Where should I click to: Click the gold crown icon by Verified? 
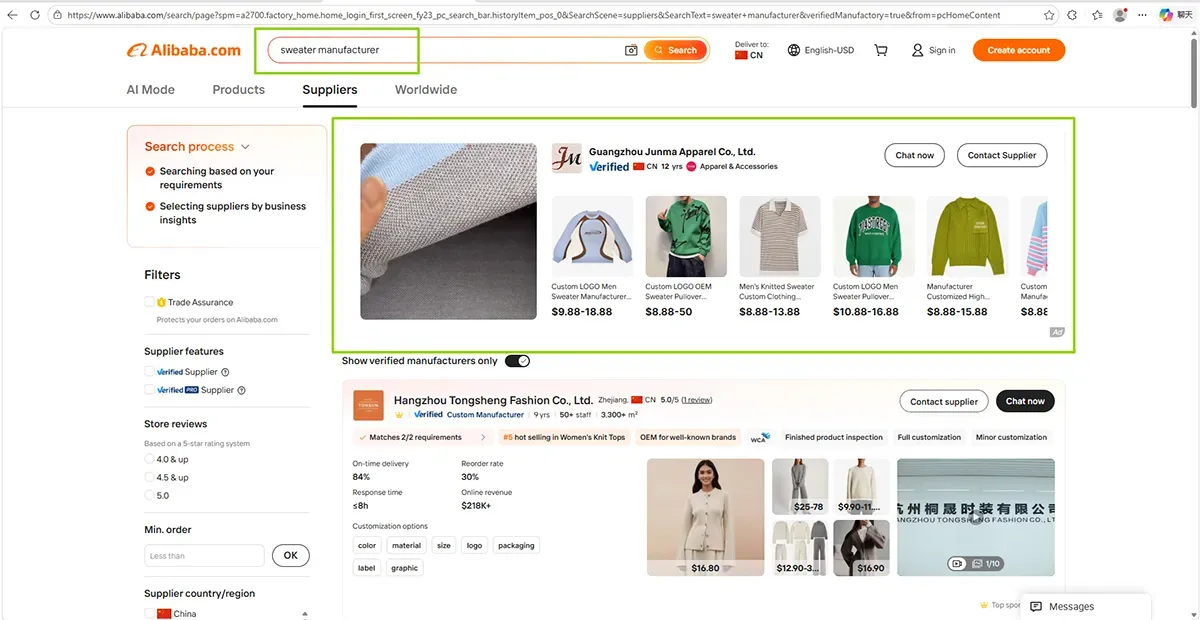(400, 414)
